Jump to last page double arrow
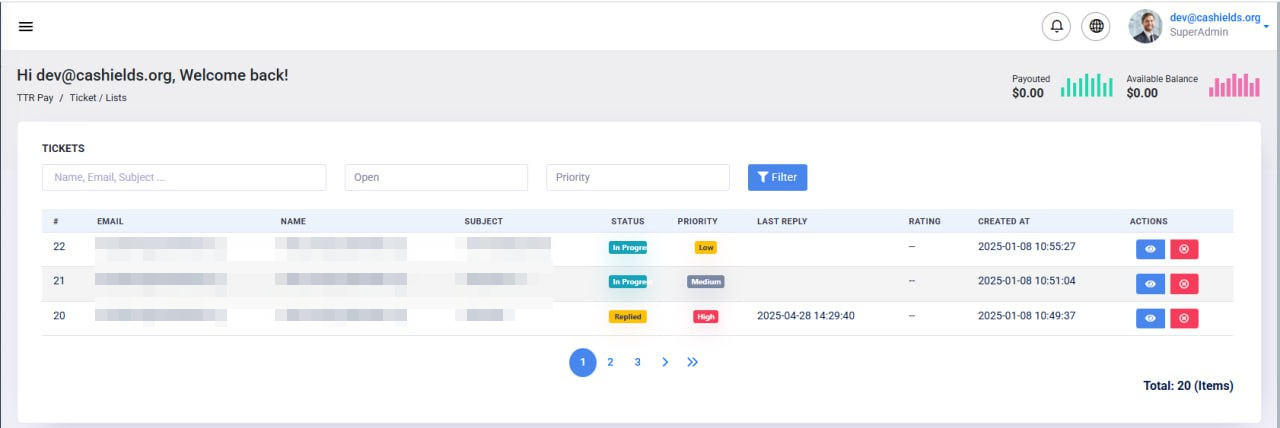Viewport: 1280px width, 428px height. click(x=692, y=362)
